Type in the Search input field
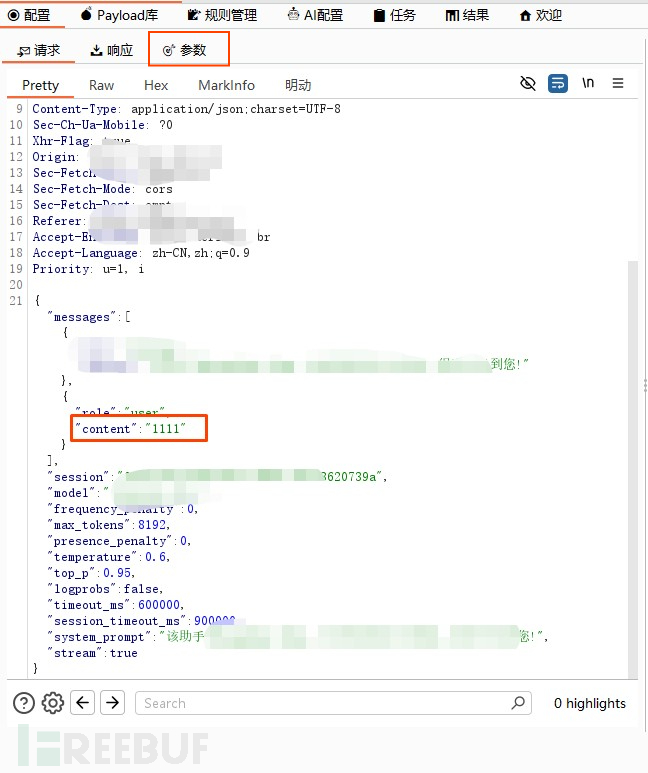This screenshot has width=648, height=773. pos(320,703)
